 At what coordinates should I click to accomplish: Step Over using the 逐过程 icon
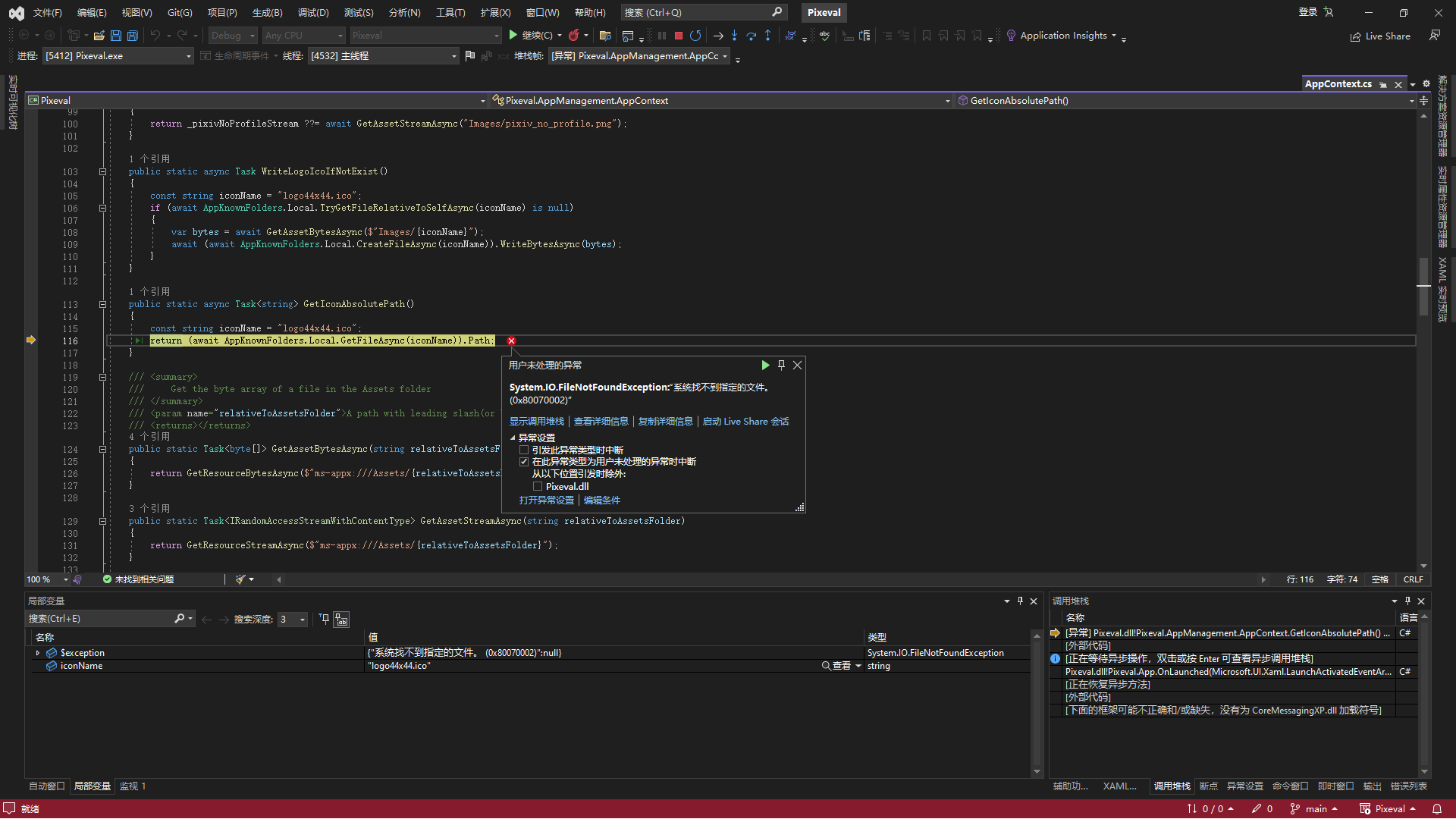point(751,35)
